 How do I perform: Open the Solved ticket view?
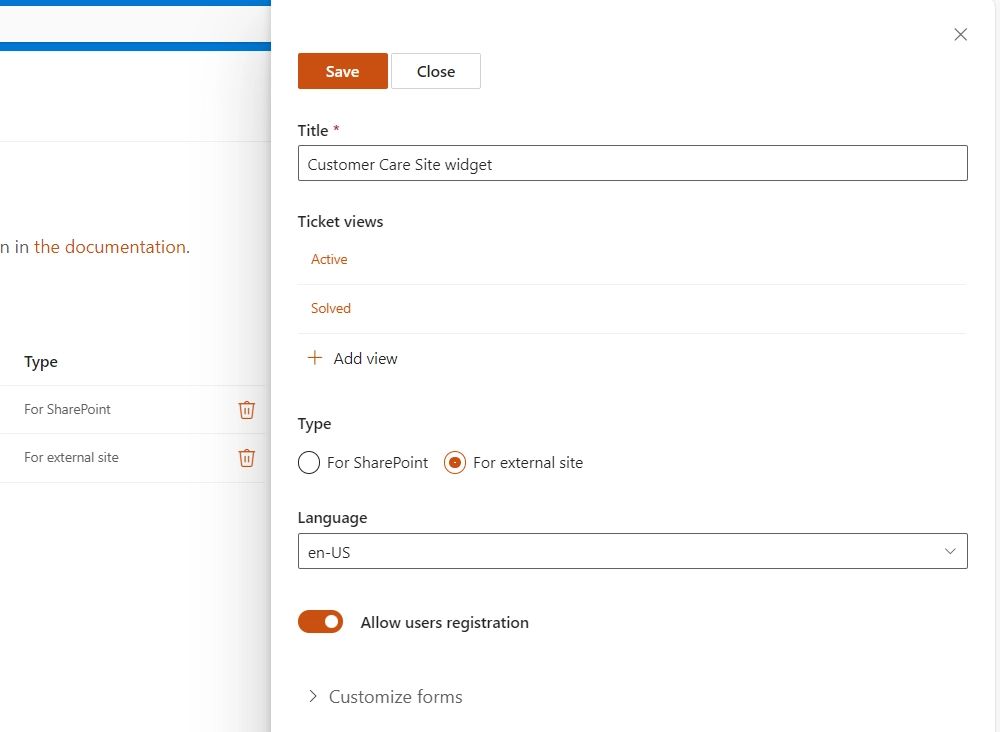tap(331, 309)
